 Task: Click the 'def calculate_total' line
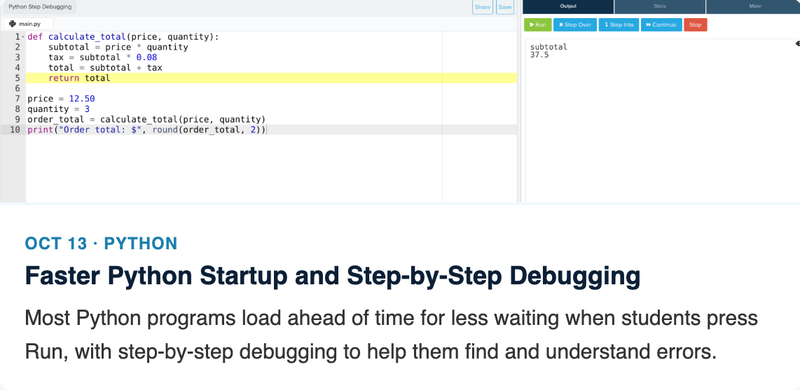(123, 37)
